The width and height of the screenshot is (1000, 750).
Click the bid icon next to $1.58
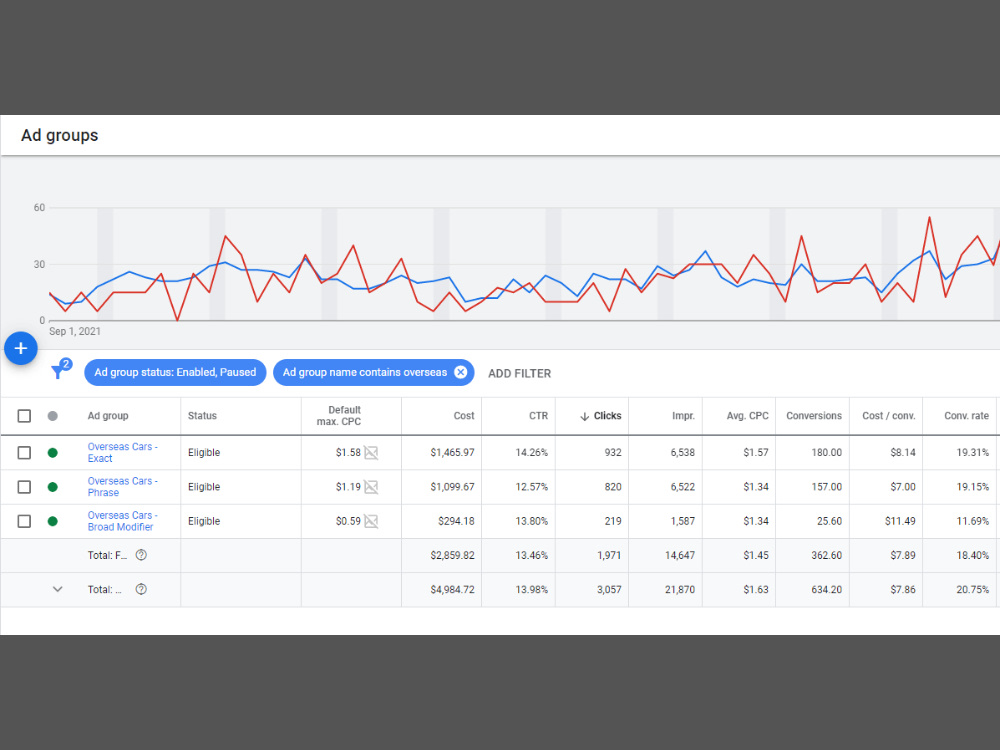pos(371,453)
